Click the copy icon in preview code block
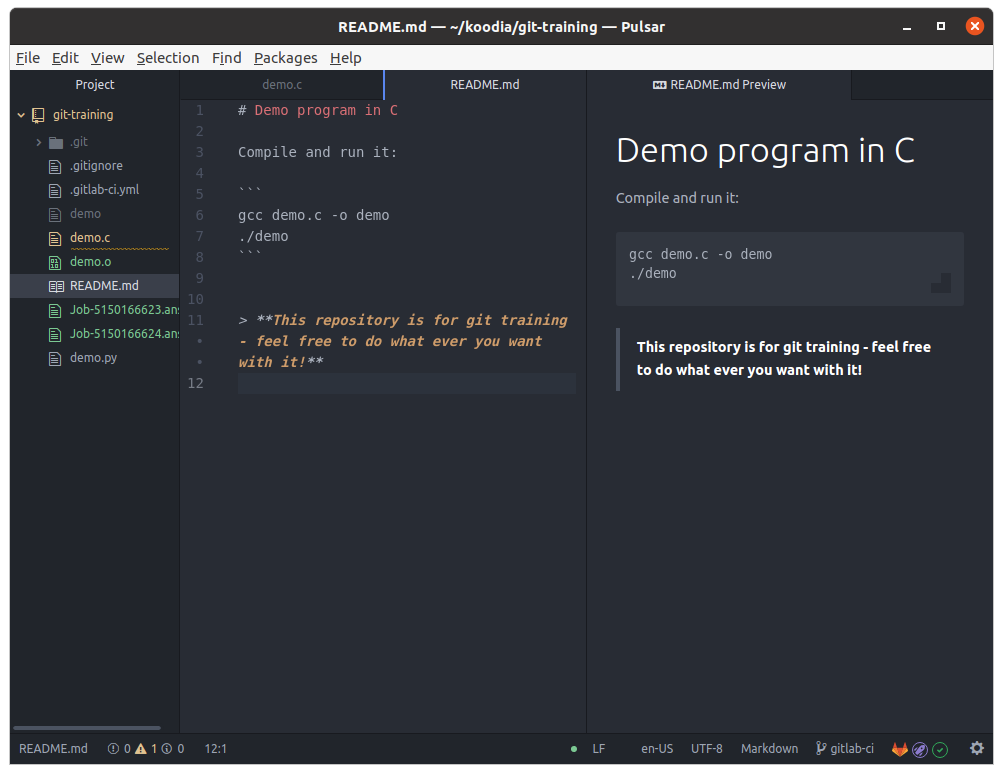 click(x=941, y=283)
